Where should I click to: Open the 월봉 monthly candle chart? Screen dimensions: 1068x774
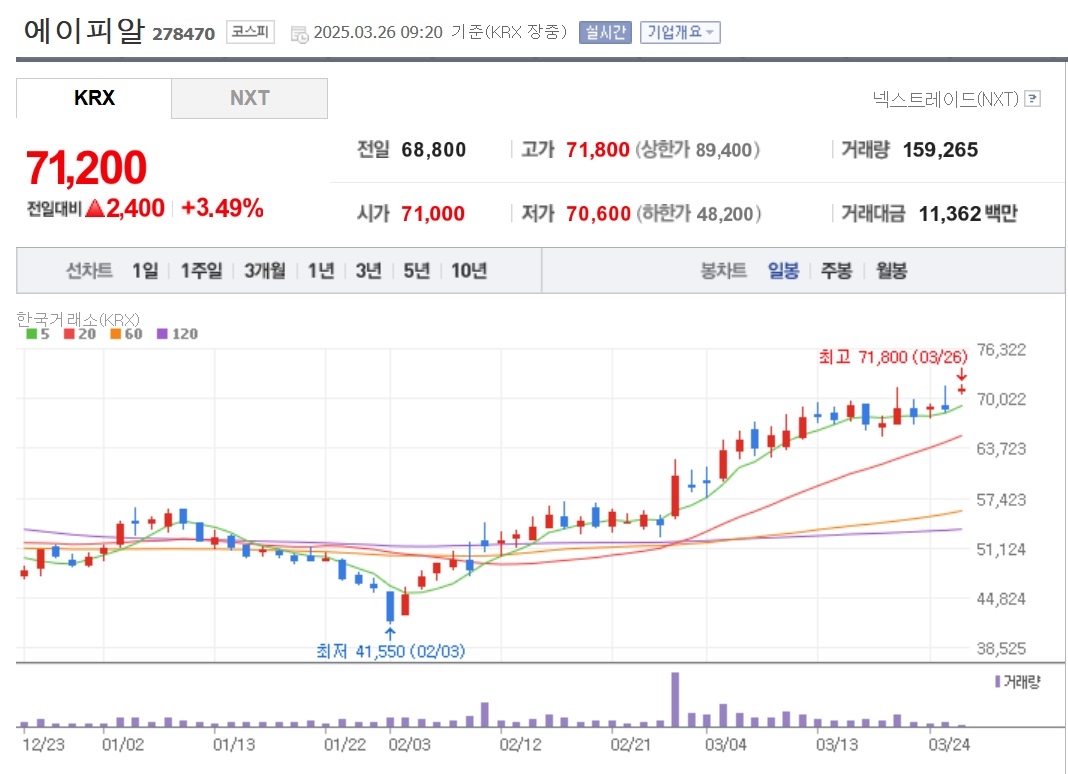[892, 270]
